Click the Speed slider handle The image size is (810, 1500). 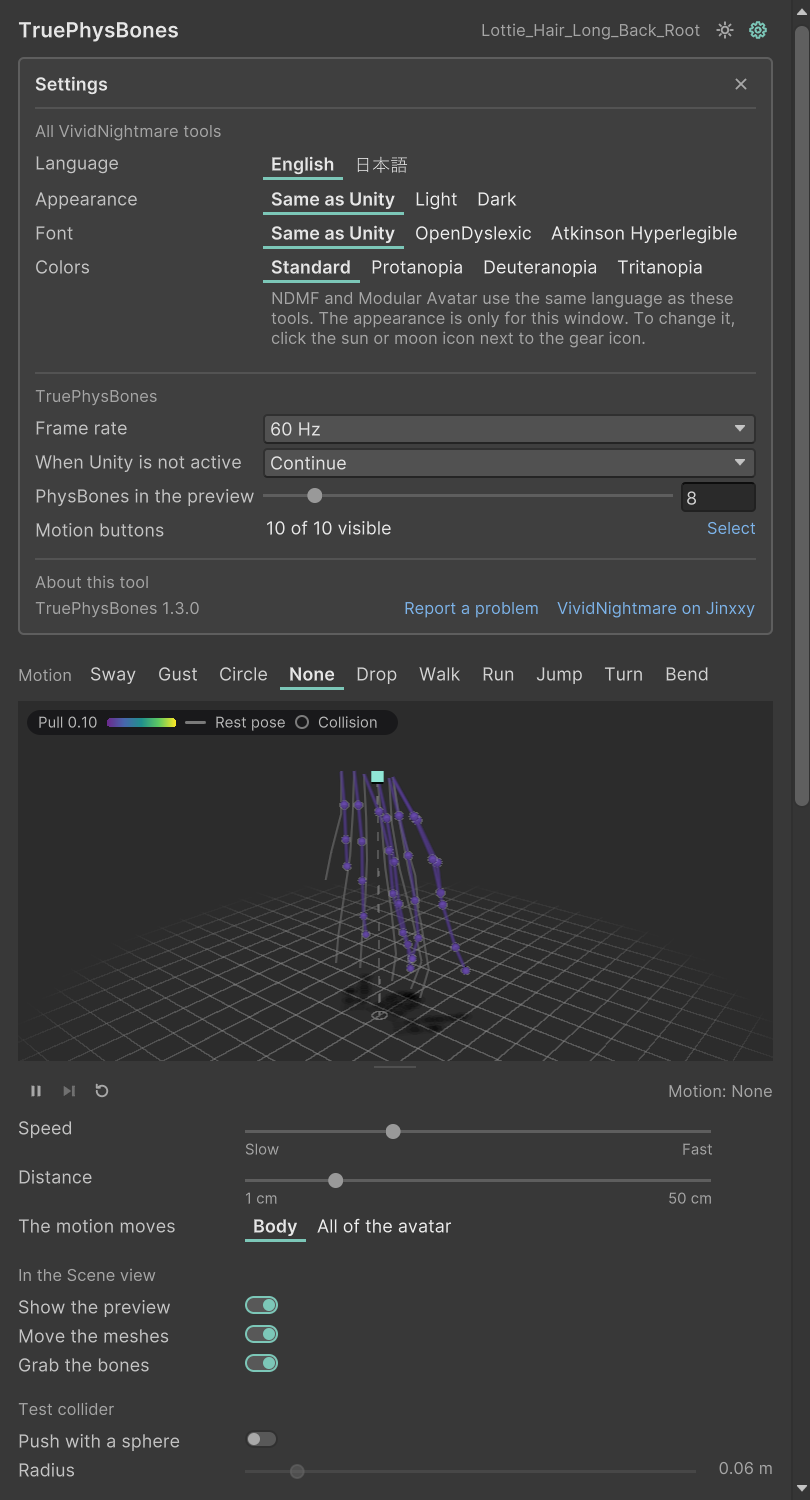[393, 1131]
